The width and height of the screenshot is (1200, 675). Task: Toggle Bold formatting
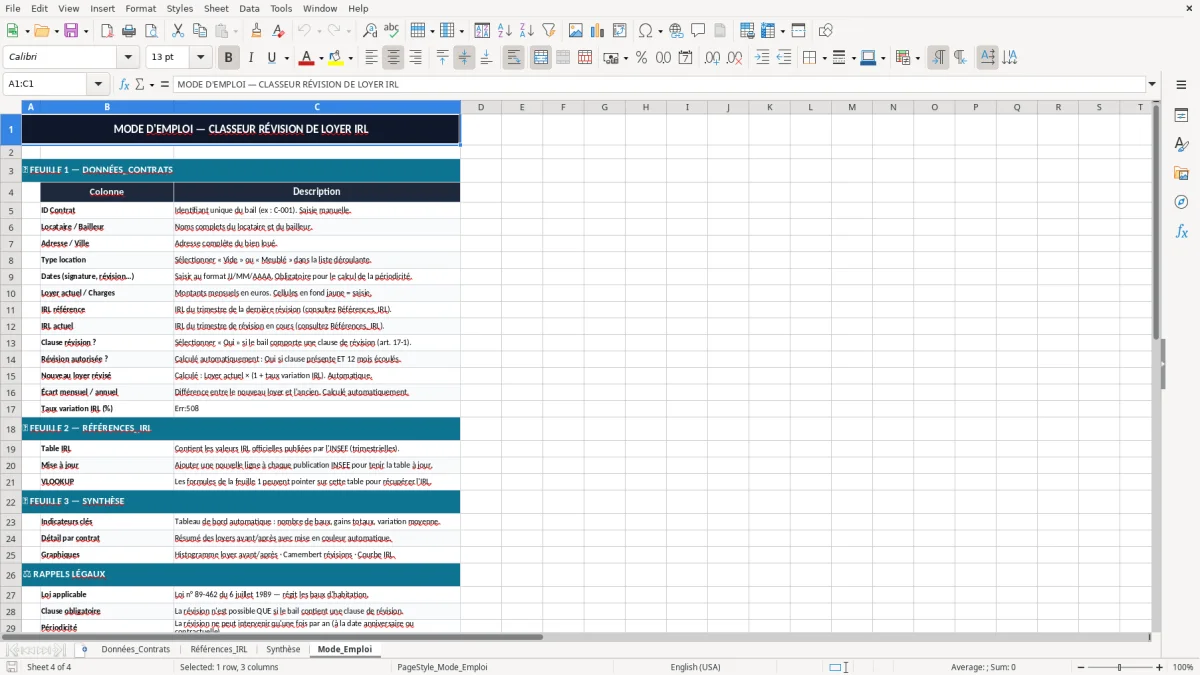click(x=228, y=58)
